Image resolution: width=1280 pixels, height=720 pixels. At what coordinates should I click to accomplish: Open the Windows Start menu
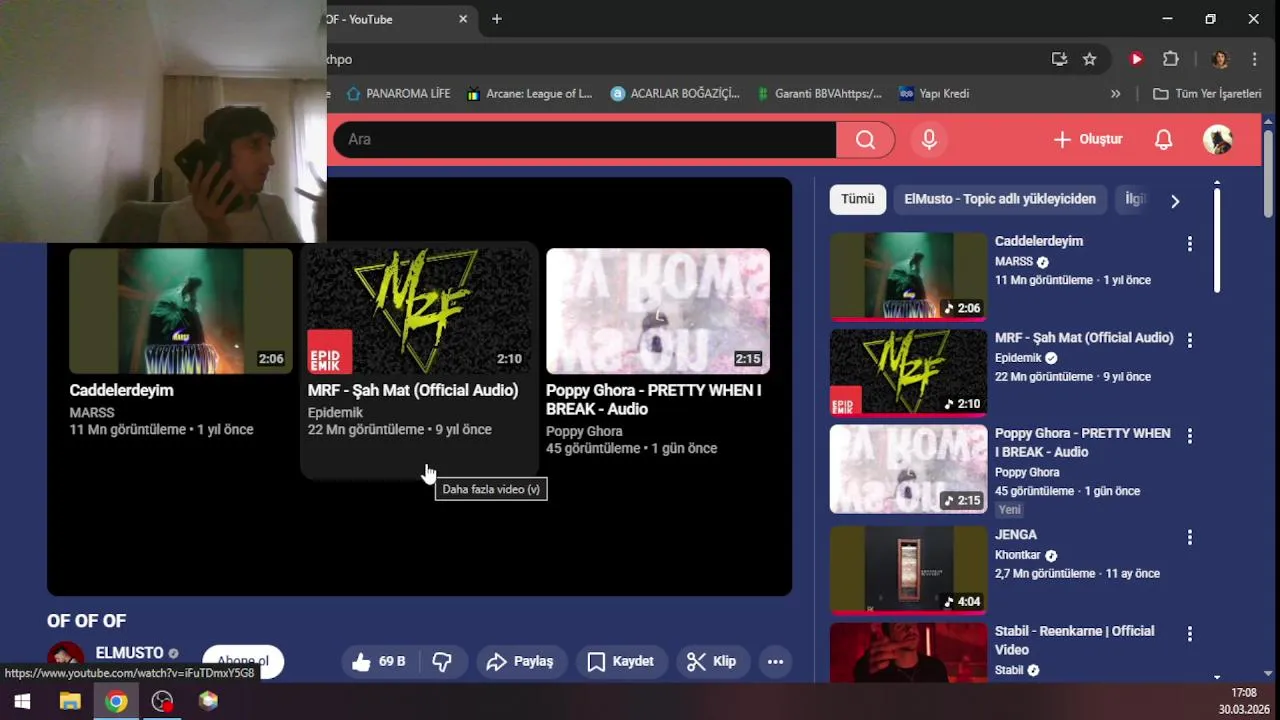22,701
